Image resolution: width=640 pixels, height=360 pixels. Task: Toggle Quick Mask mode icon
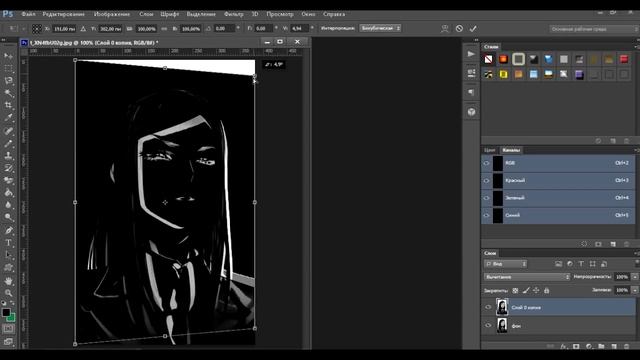(8, 329)
